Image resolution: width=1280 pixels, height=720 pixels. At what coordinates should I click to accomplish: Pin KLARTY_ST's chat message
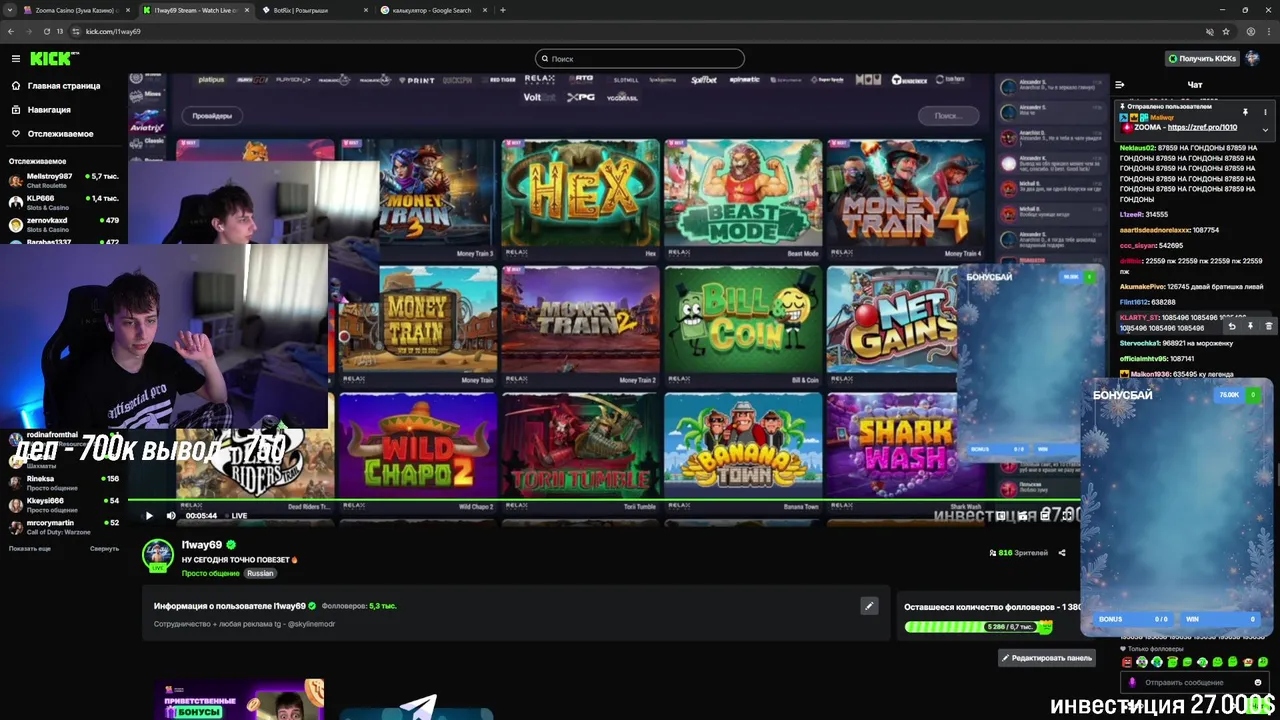pyautogui.click(x=1250, y=326)
